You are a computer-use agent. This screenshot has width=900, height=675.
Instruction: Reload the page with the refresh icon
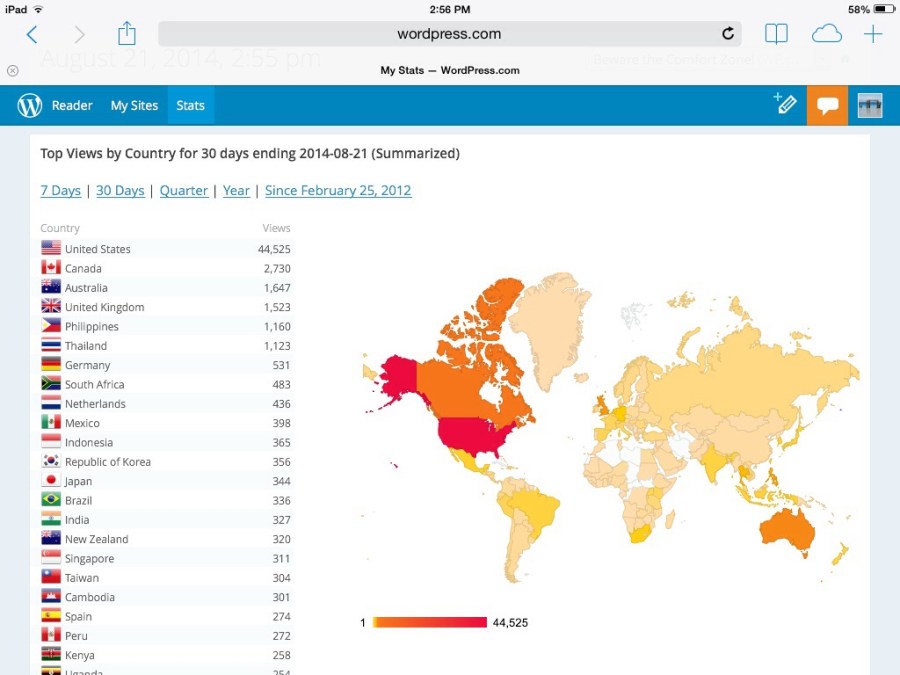[728, 34]
